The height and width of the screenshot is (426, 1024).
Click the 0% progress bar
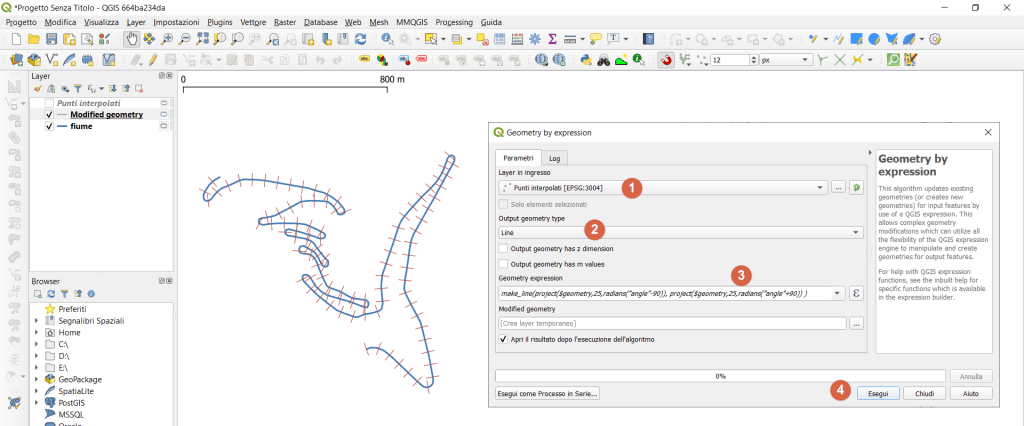coord(719,376)
